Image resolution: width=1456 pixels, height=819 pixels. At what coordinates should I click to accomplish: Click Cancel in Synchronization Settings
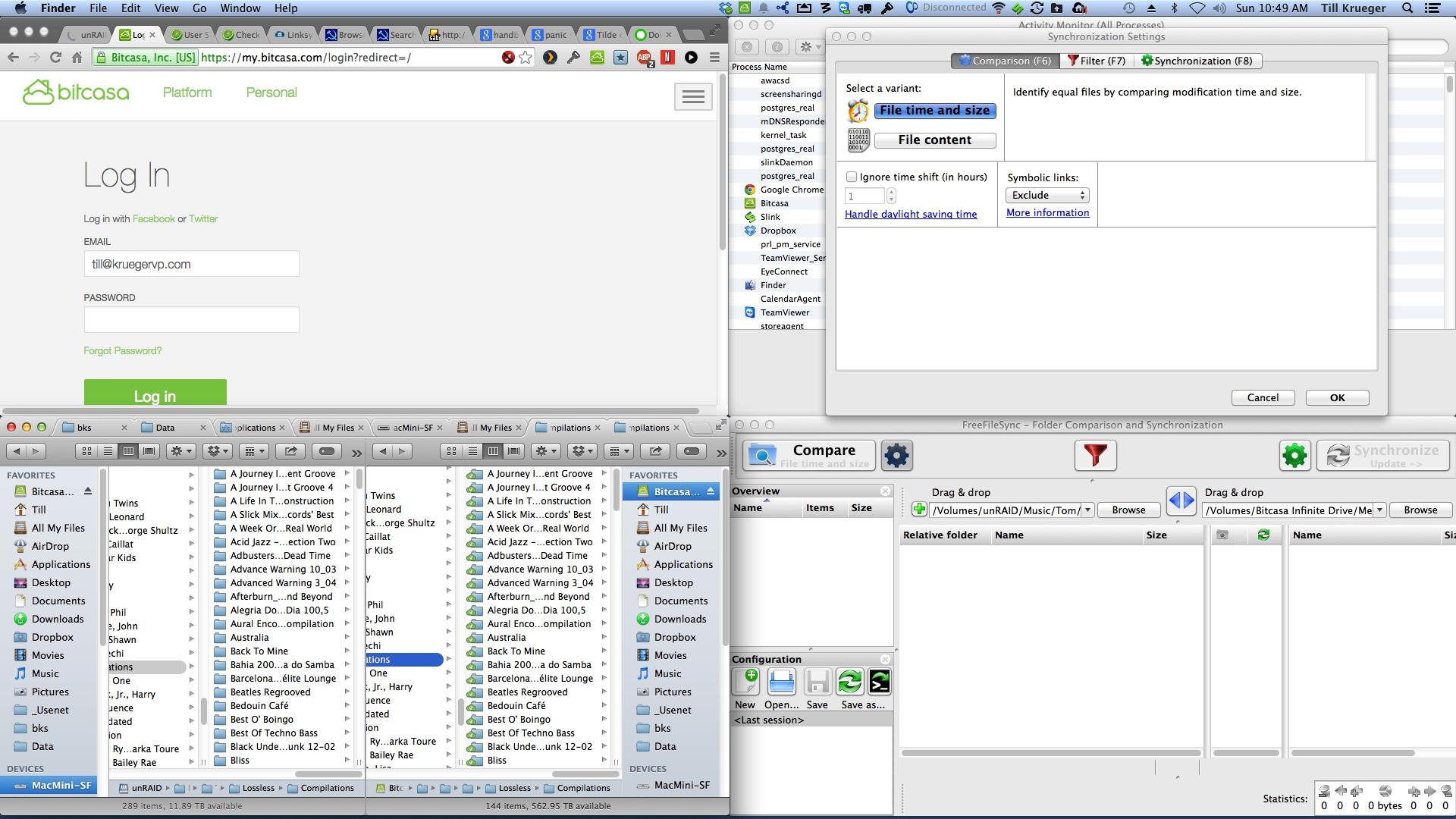1263,398
